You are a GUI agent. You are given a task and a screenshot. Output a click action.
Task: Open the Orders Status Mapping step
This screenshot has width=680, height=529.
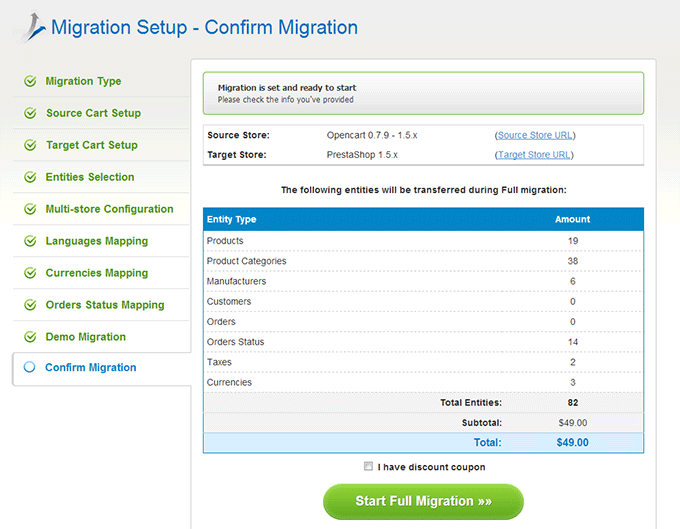(105, 305)
